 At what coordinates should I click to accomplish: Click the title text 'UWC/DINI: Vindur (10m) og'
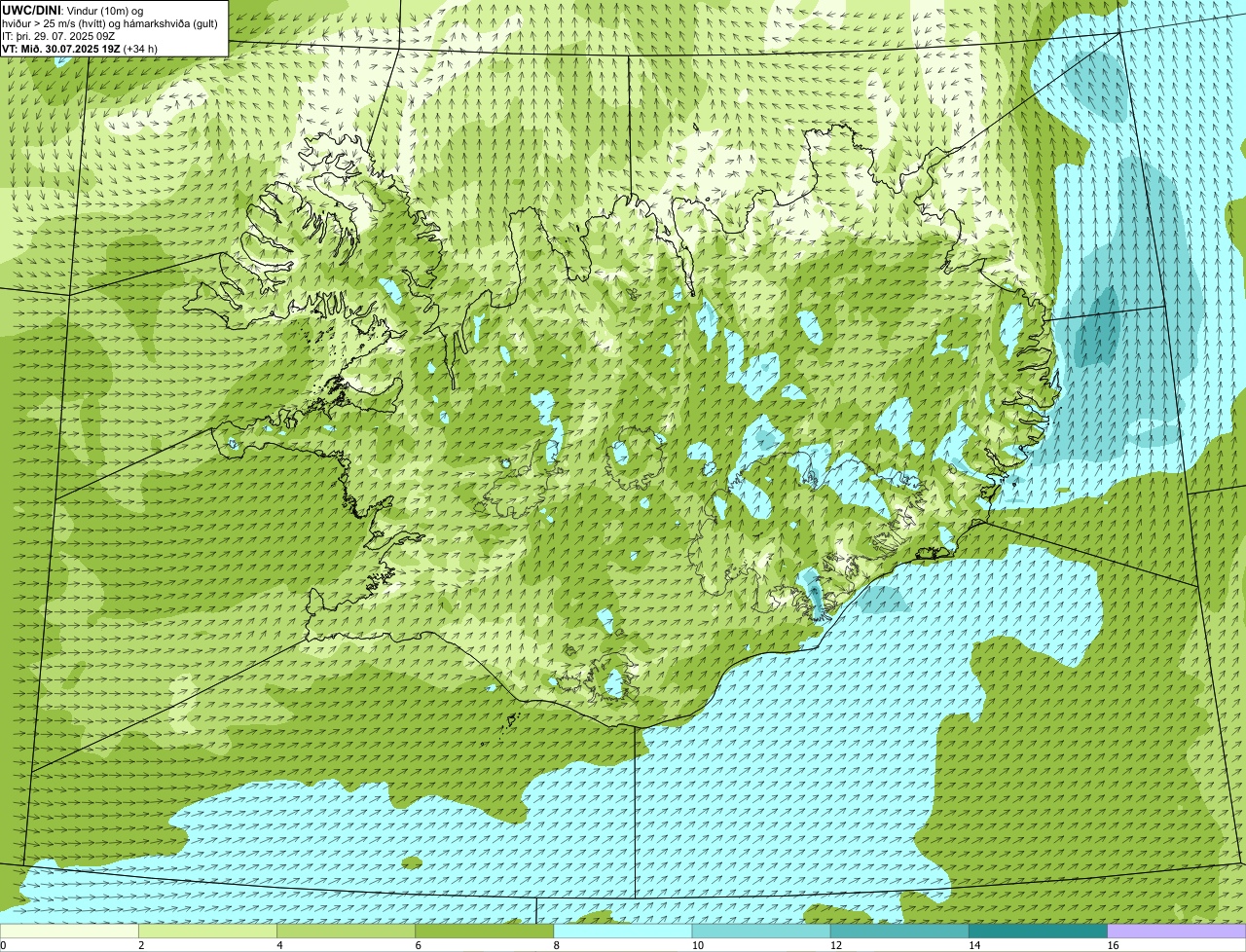[73, 11]
